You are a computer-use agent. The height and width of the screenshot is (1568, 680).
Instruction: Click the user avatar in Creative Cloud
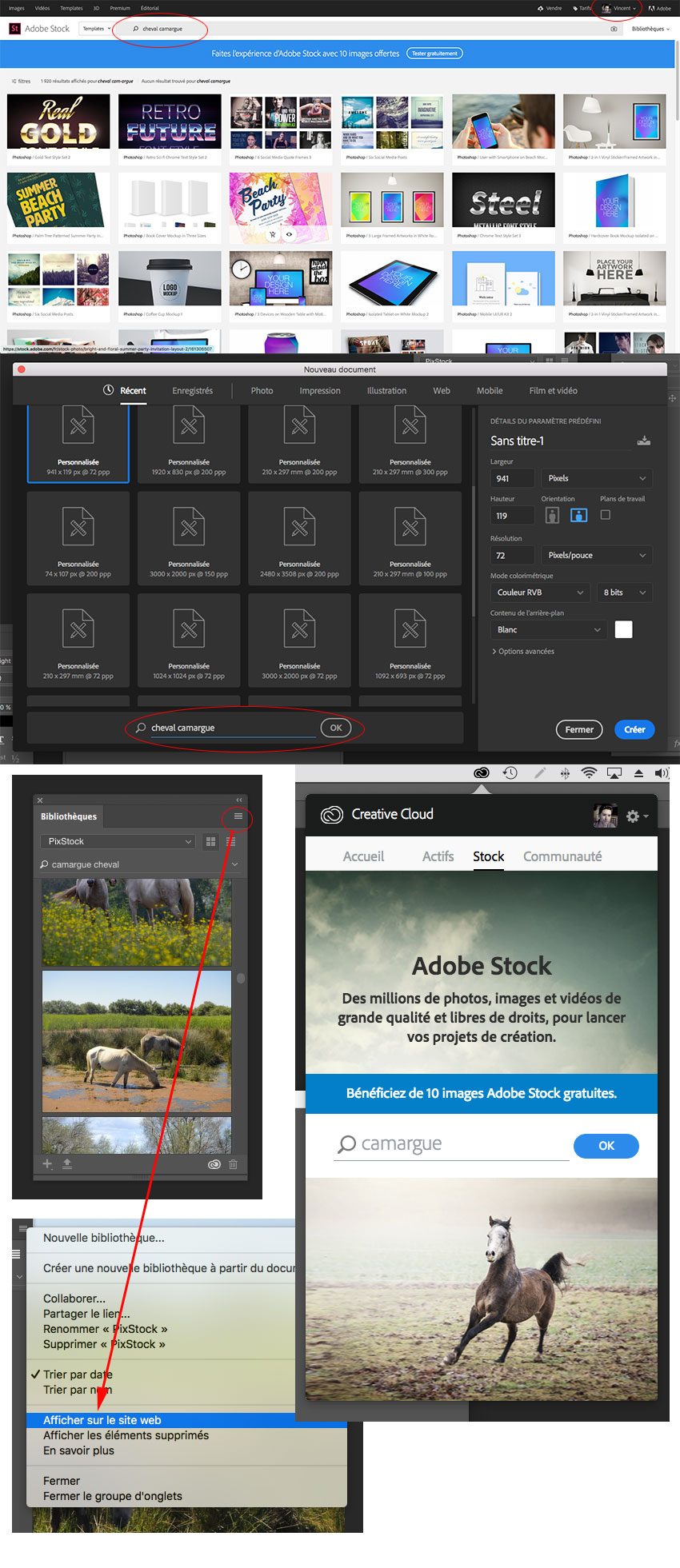[605, 815]
